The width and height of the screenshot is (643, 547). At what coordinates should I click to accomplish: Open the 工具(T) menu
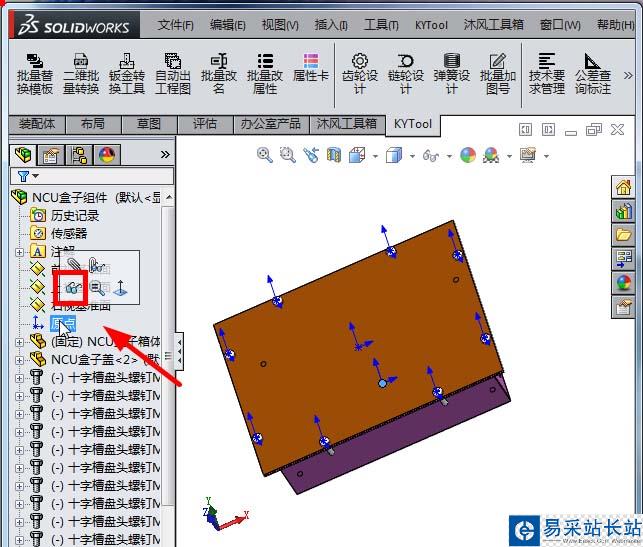(381, 25)
